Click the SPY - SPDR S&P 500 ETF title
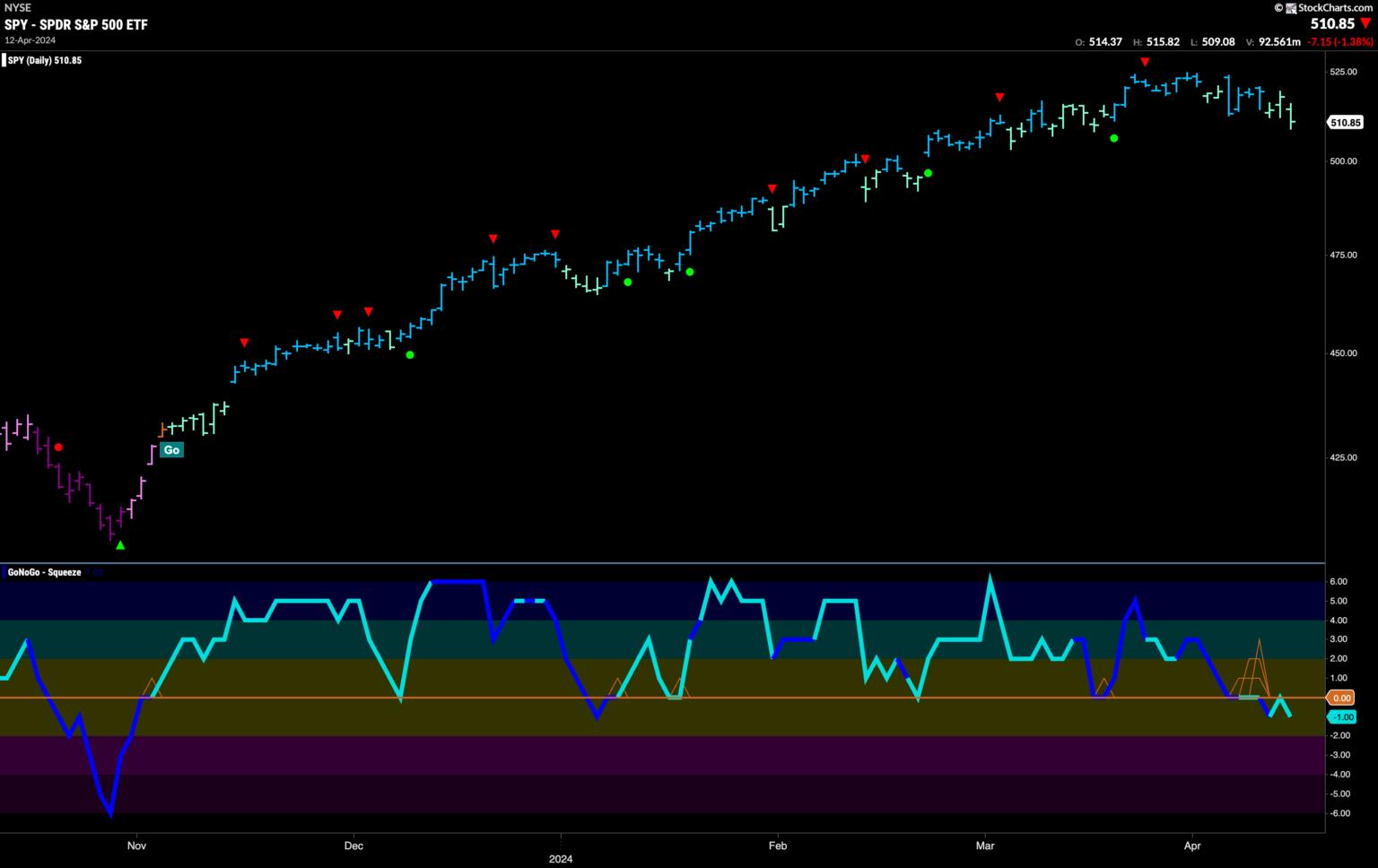The image size is (1378, 868). click(76, 24)
